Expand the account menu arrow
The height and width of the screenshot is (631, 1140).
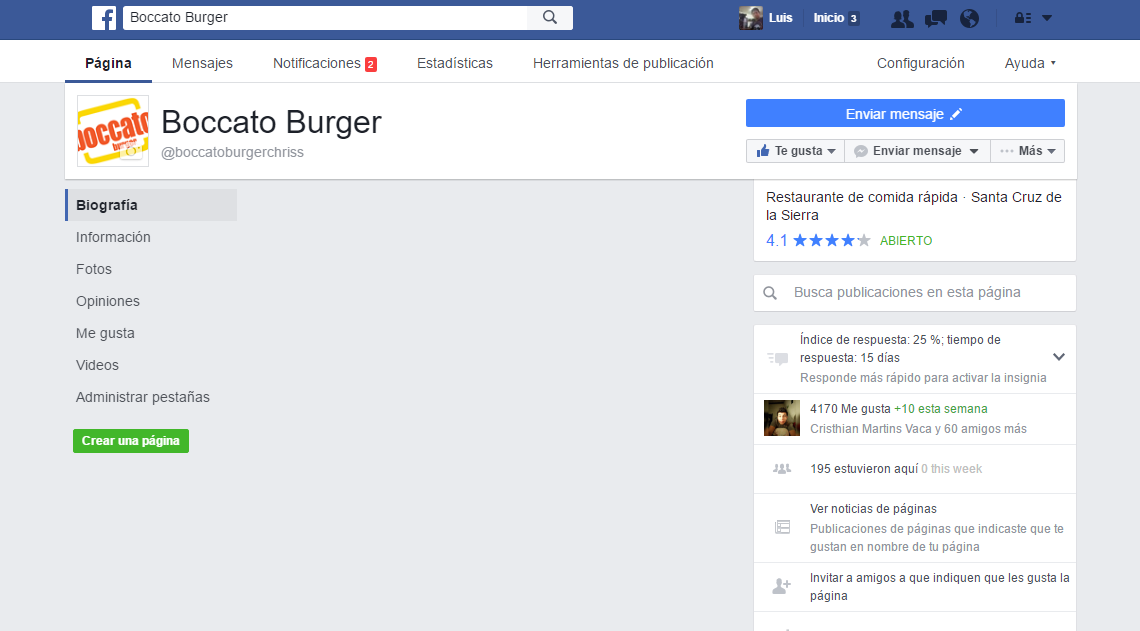[1047, 18]
